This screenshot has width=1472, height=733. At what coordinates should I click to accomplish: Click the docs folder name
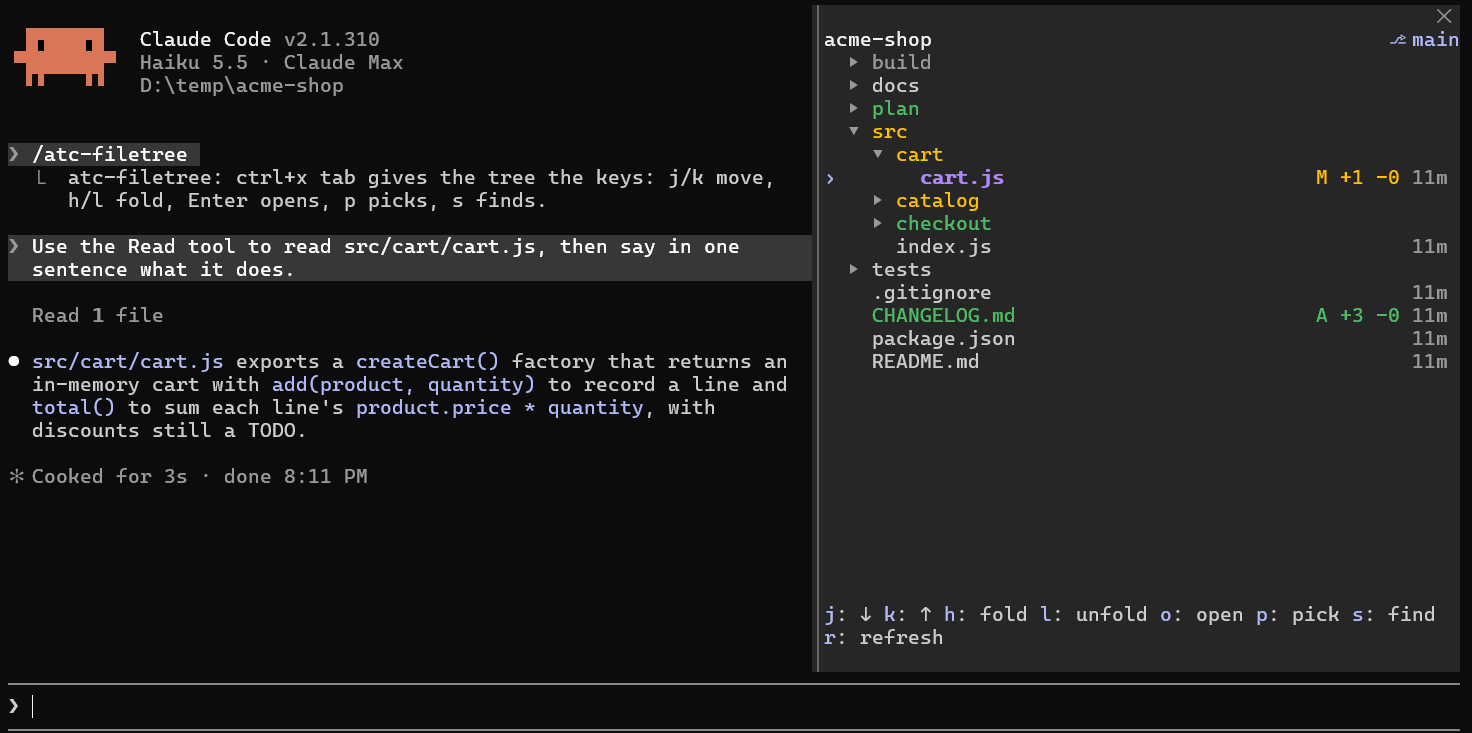click(x=896, y=85)
